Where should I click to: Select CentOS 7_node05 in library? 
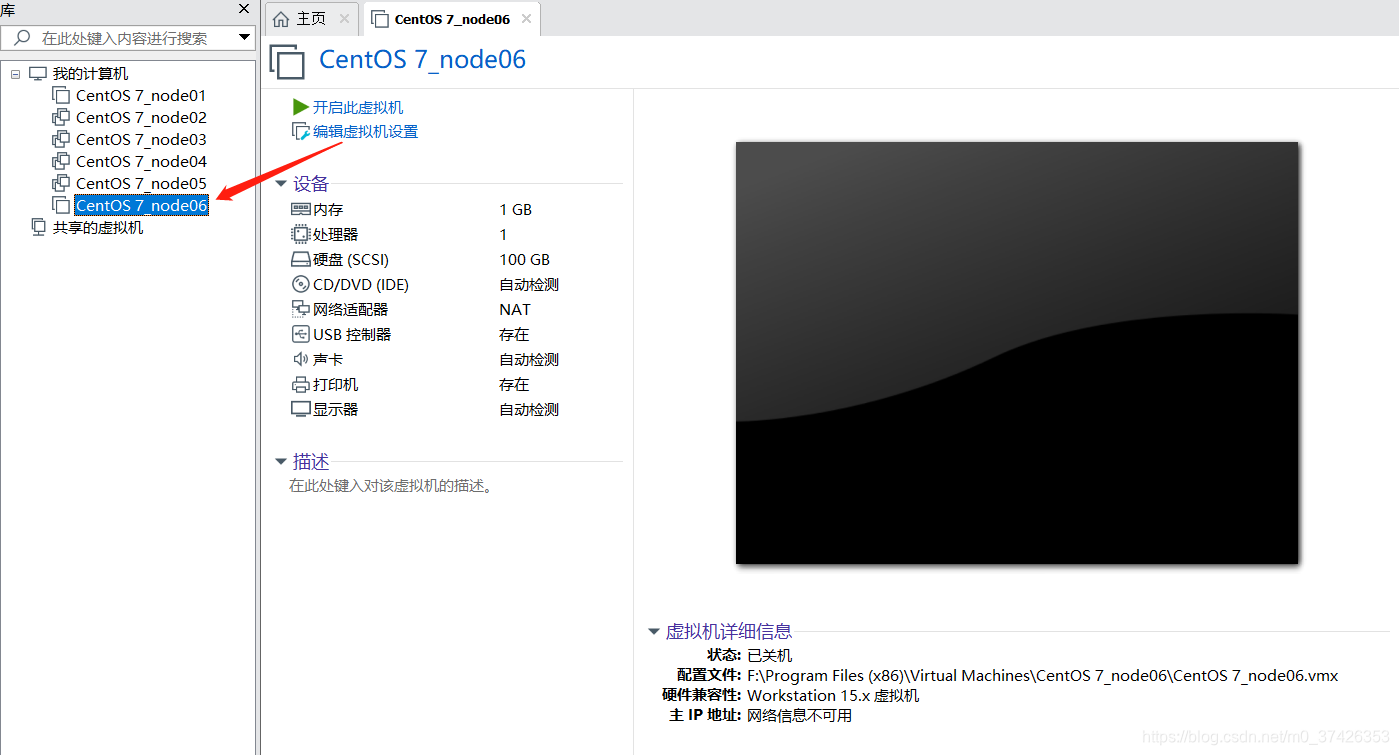pyautogui.click(x=141, y=184)
